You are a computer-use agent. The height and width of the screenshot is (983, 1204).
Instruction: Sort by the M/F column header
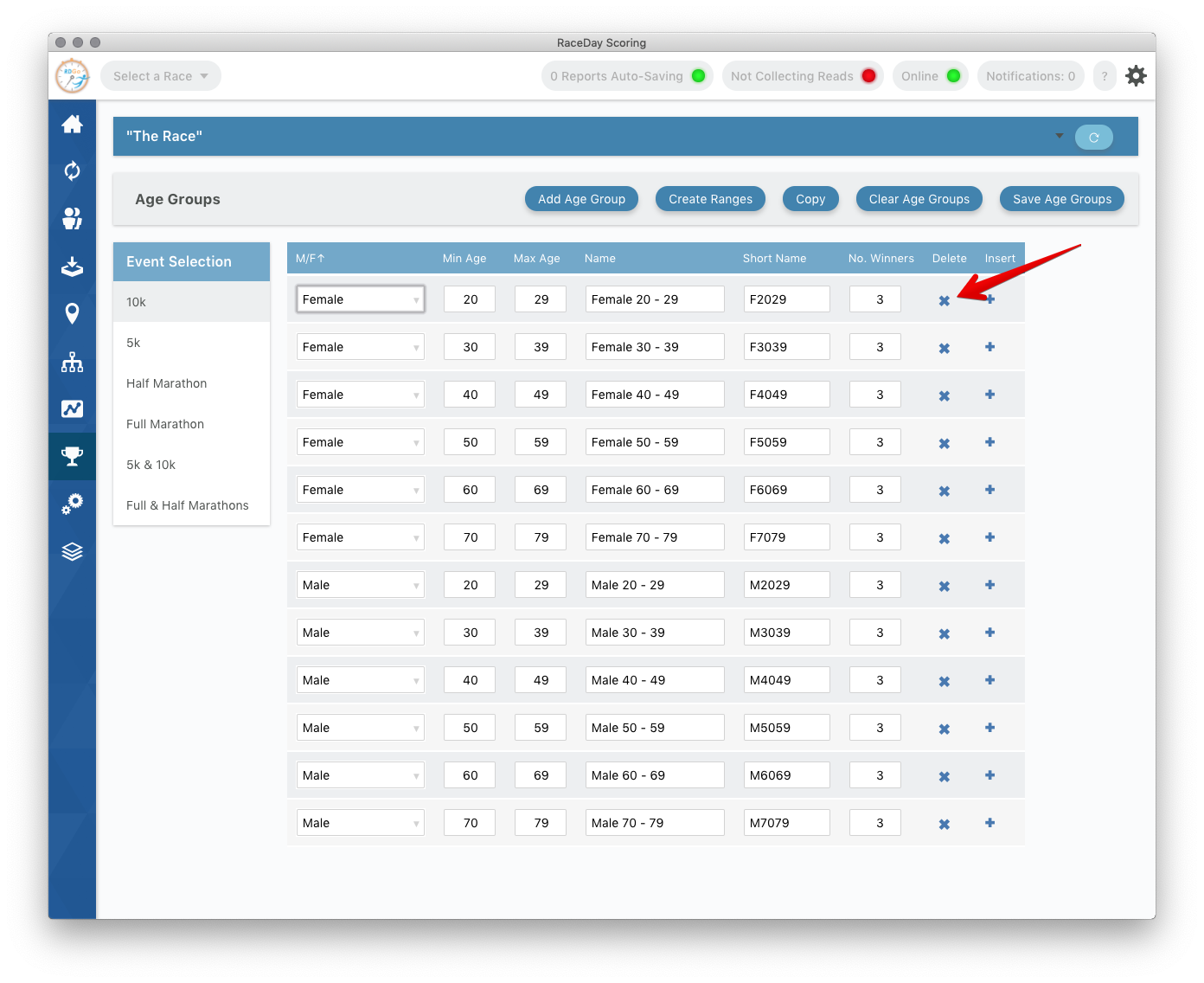click(x=311, y=258)
